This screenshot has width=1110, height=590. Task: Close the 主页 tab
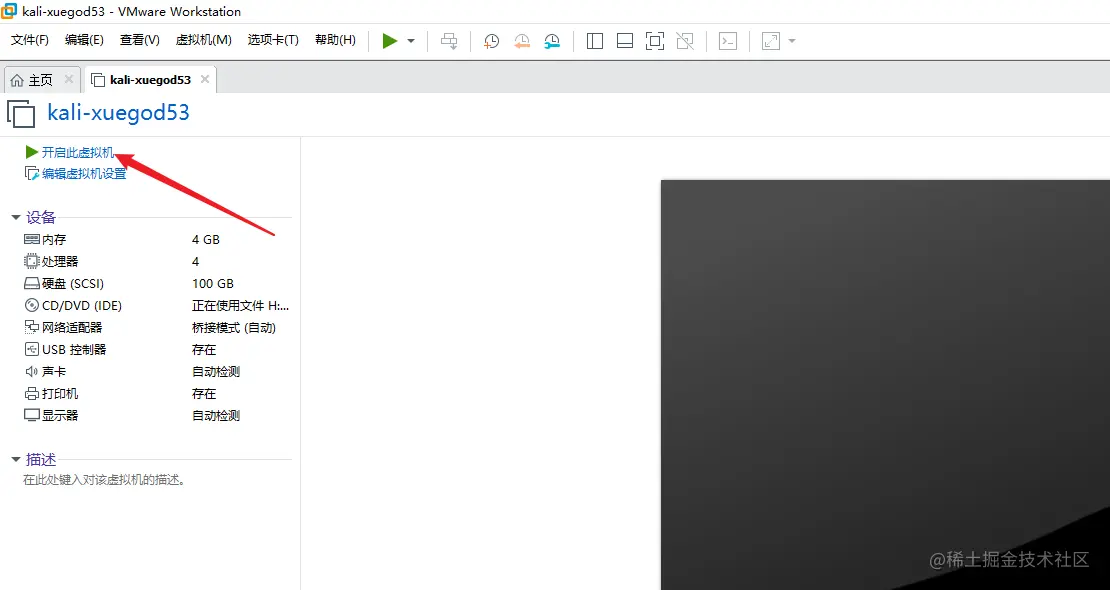[69, 79]
